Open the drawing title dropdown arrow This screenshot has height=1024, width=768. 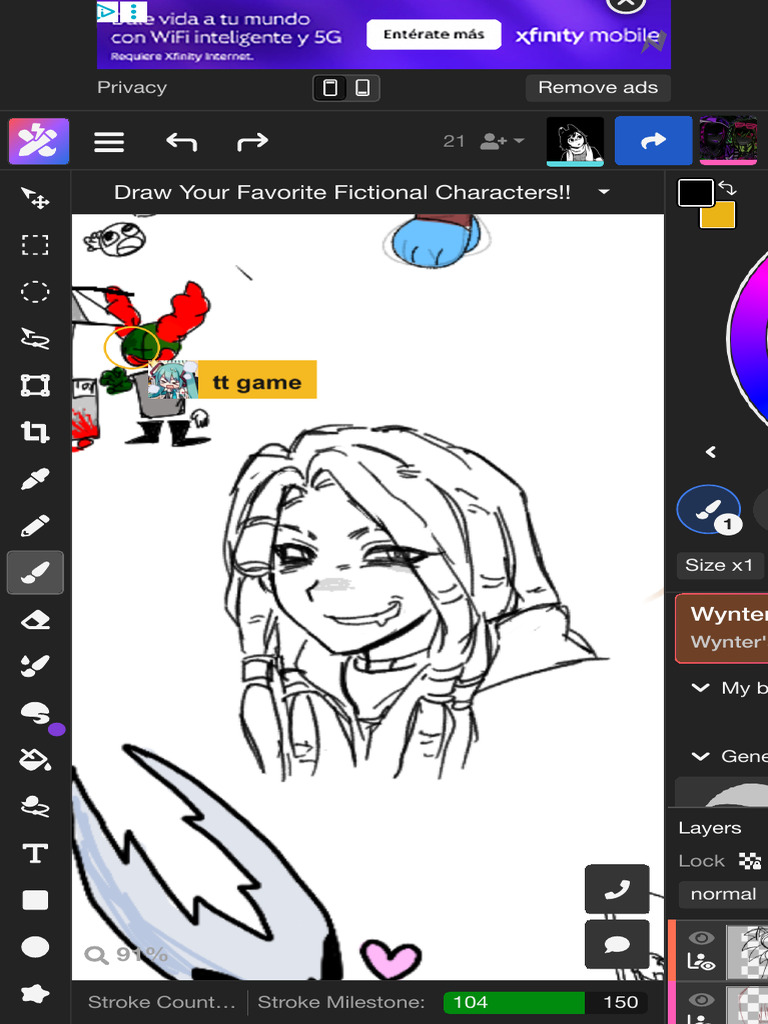tap(604, 192)
